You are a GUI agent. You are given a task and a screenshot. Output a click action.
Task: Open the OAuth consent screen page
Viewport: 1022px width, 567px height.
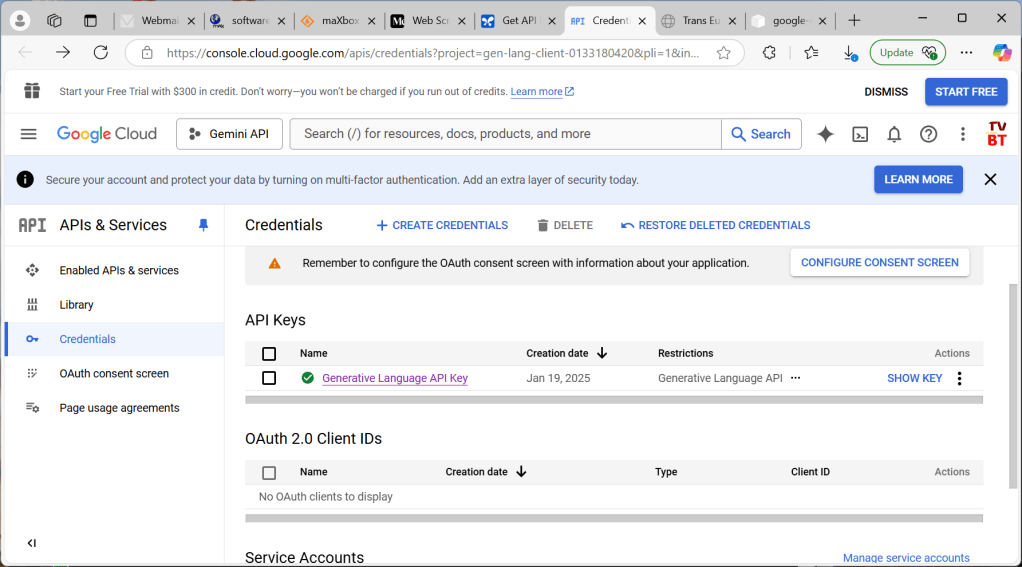(114, 373)
